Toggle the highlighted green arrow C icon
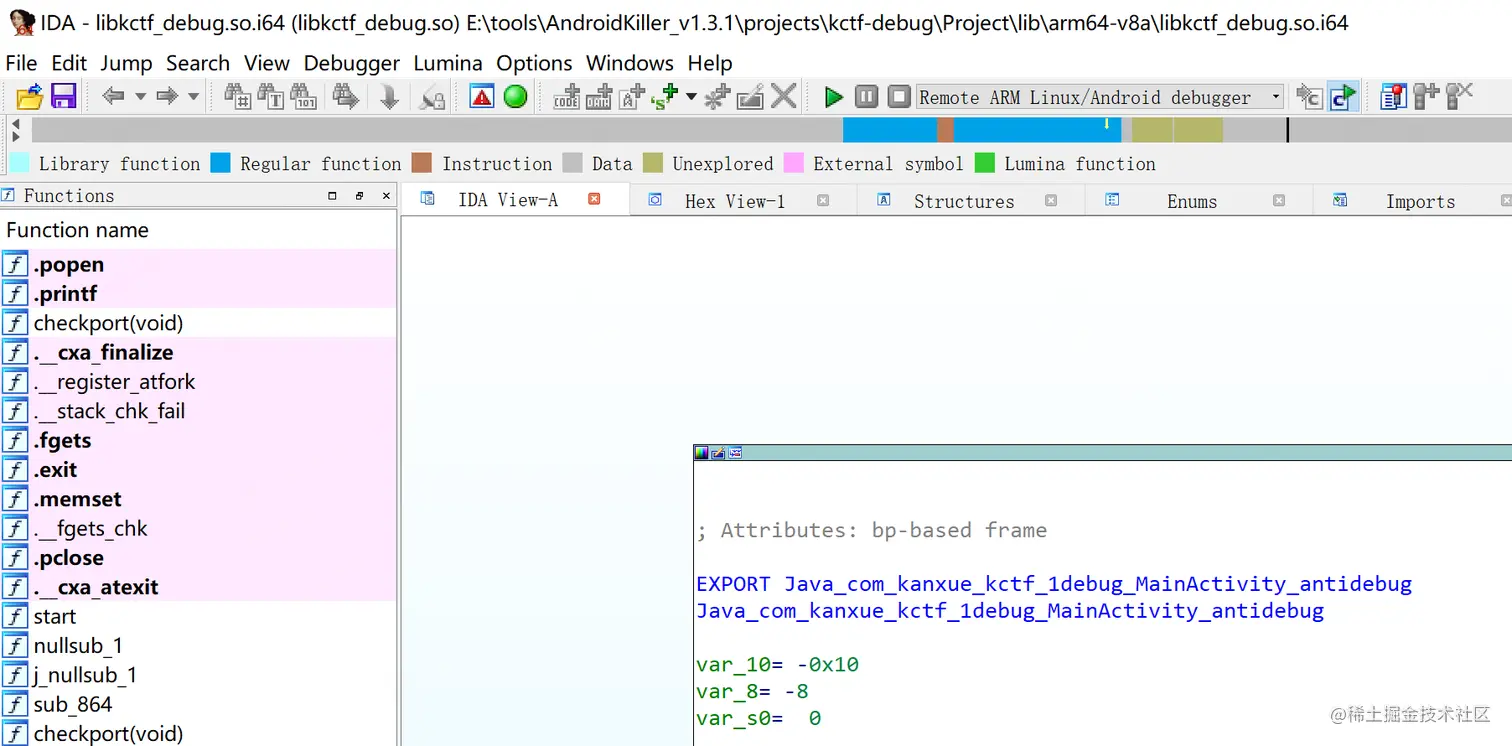This screenshot has width=1512, height=746. (x=1343, y=97)
